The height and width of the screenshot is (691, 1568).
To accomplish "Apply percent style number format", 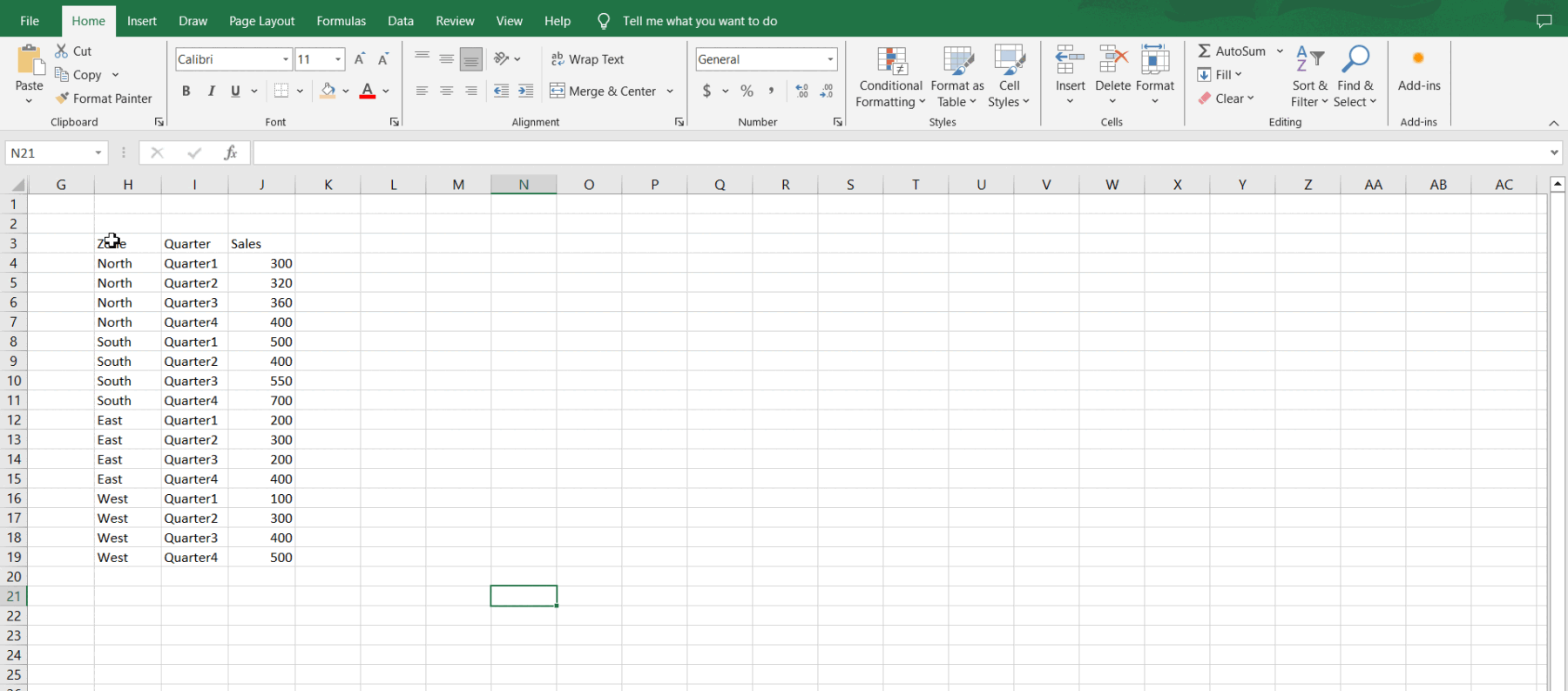I will 747,91.
